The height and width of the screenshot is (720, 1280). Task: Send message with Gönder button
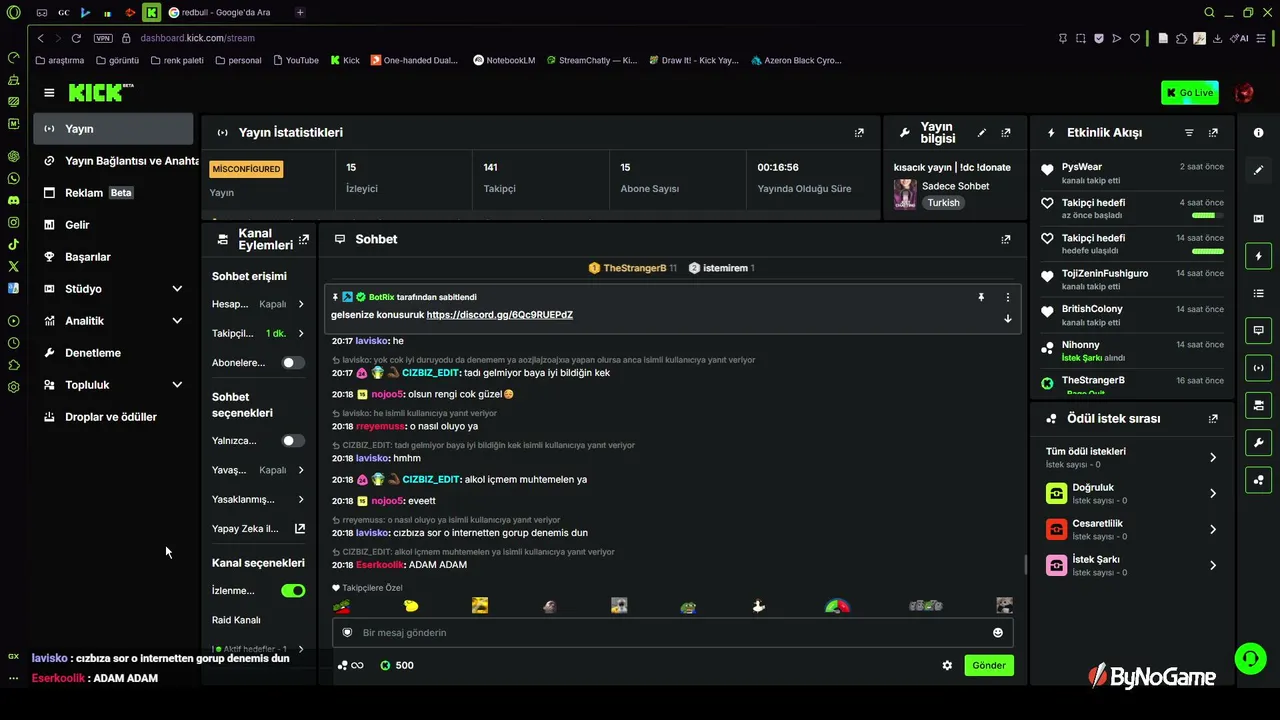[x=989, y=666]
